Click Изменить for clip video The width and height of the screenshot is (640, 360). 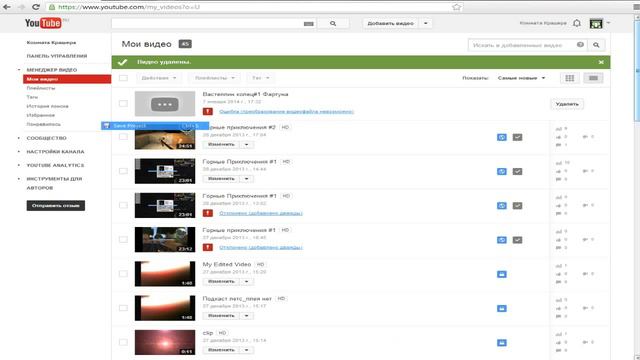[x=221, y=350]
